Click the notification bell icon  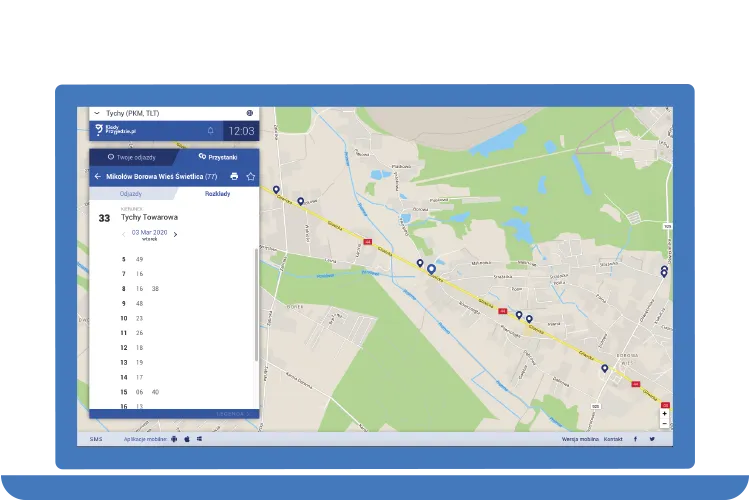(x=210, y=130)
